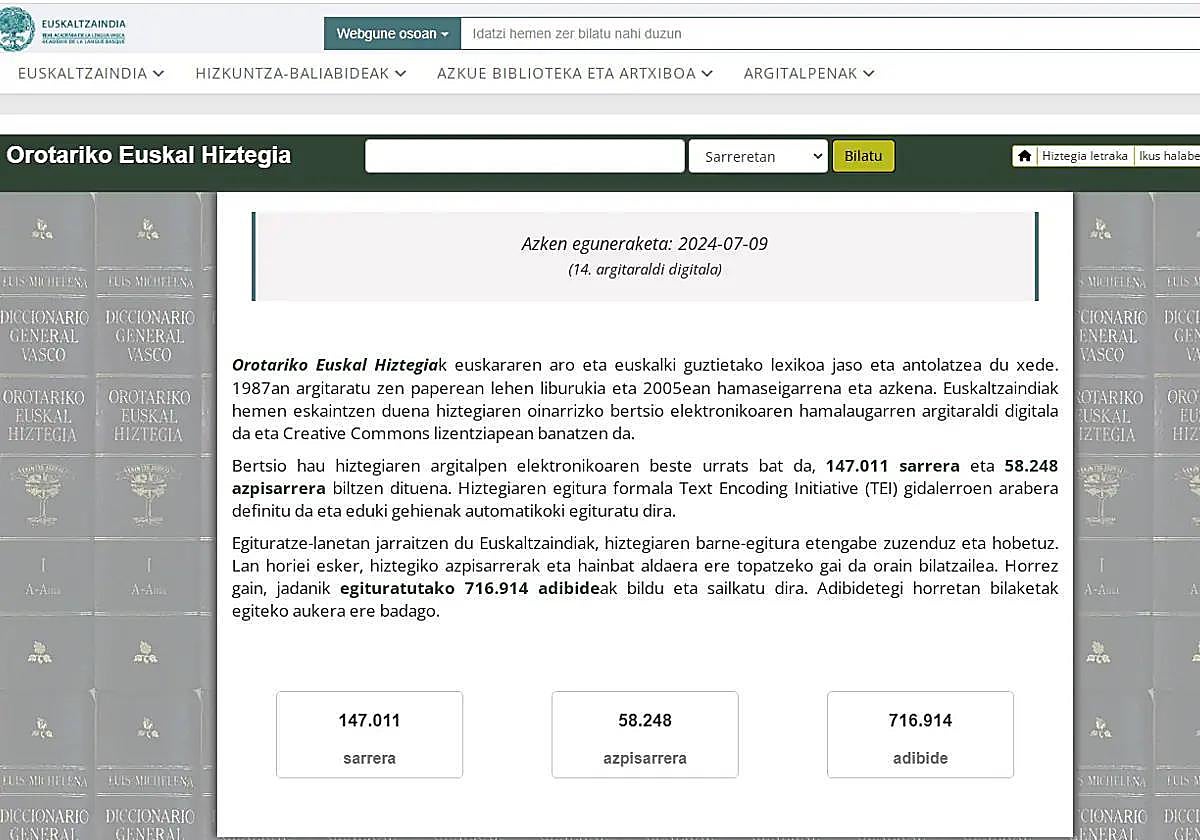Click the chevron beside Argitalpenak
This screenshot has width=1200, height=840.
coord(868,73)
